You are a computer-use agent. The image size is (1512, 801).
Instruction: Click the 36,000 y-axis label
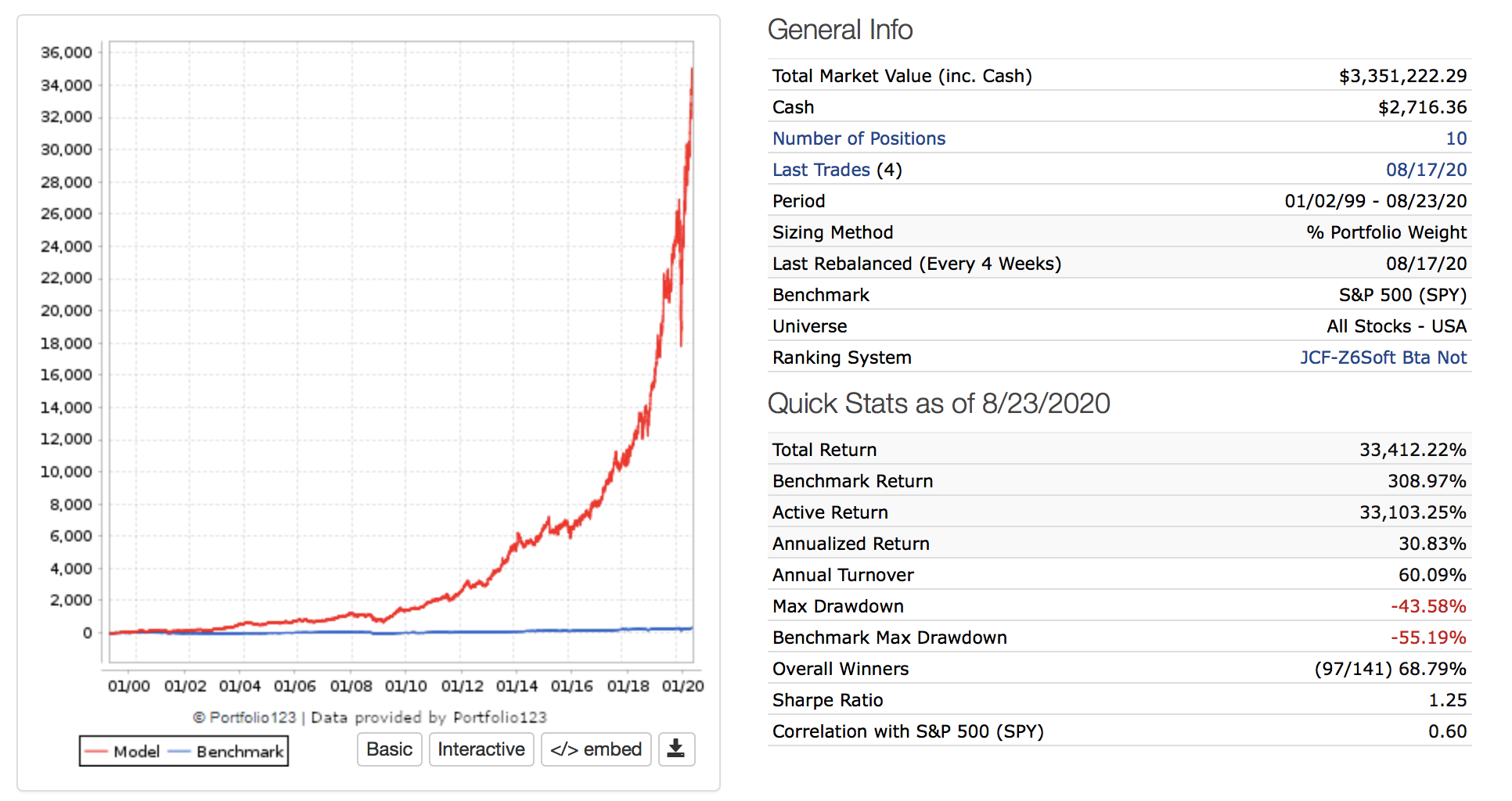66,52
